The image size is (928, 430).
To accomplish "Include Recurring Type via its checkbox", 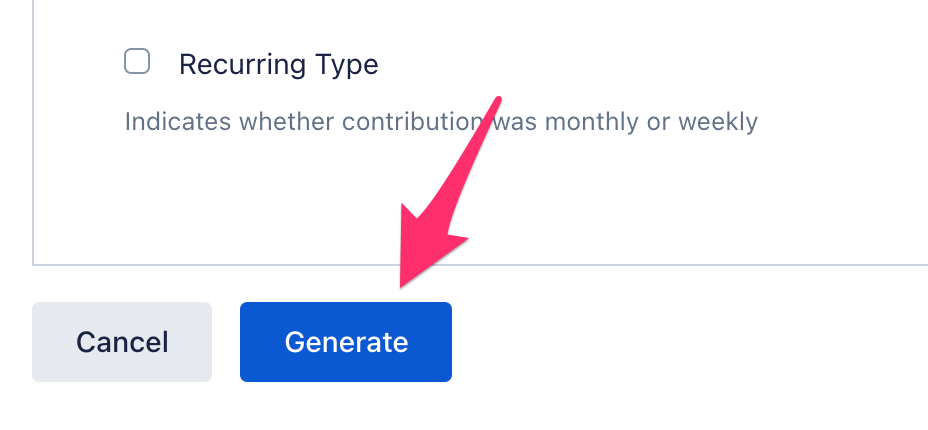I will 137,62.
